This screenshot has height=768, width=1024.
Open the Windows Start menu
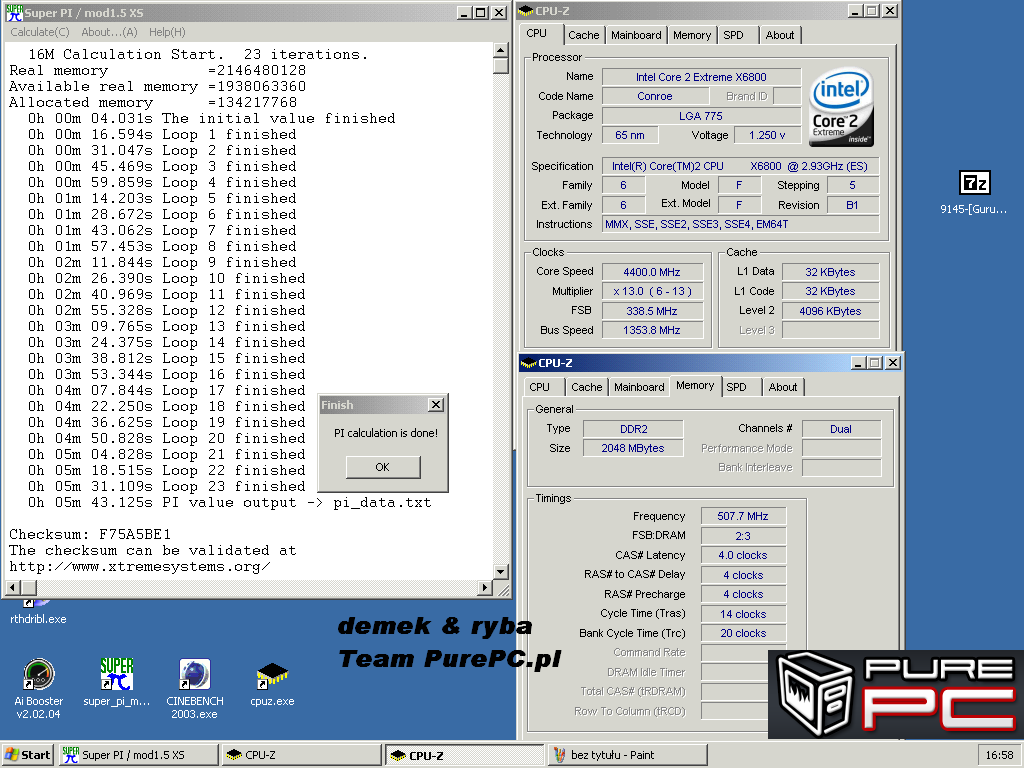pos(28,755)
